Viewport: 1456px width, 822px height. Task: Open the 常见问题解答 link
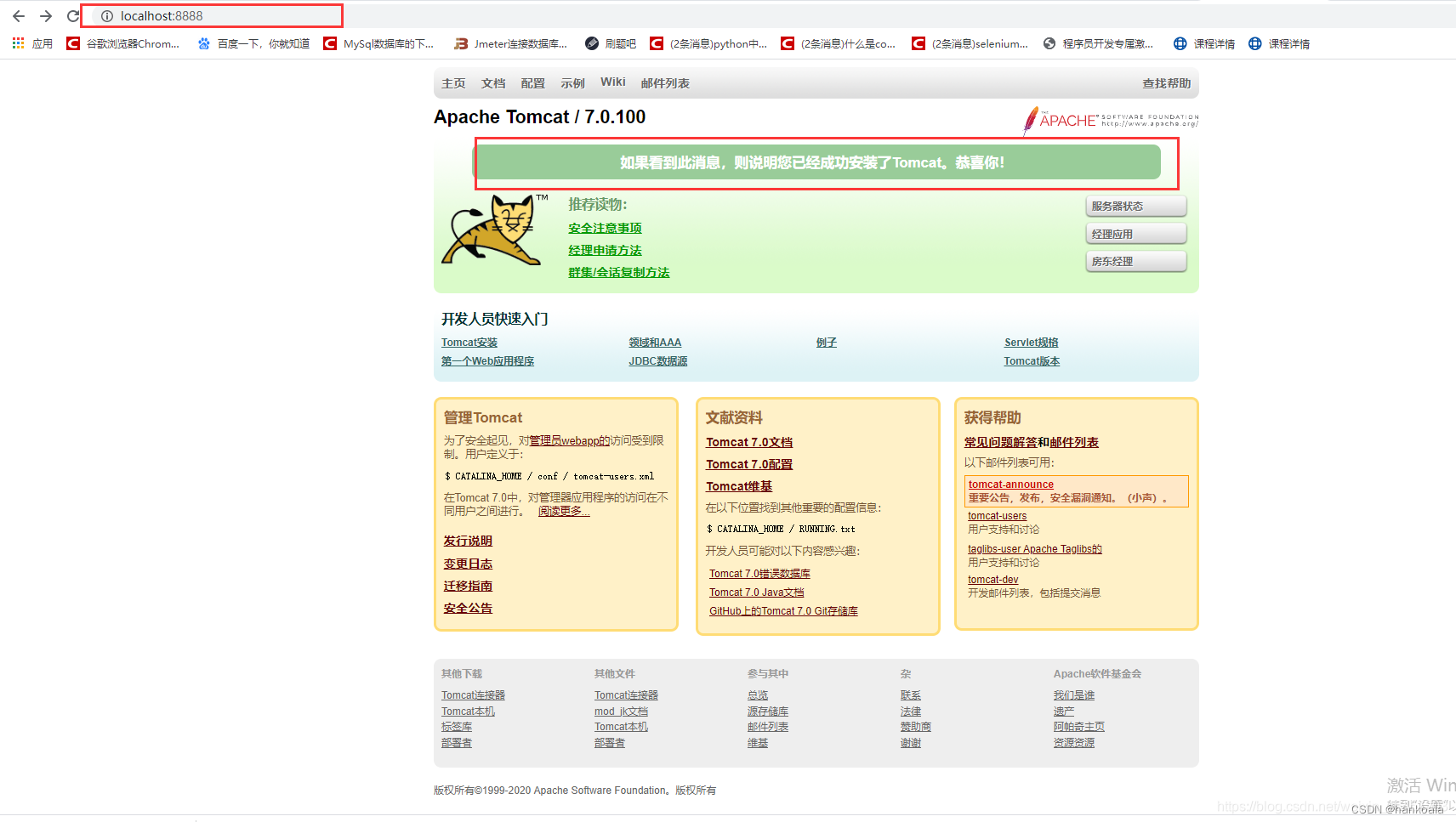tap(1000, 442)
